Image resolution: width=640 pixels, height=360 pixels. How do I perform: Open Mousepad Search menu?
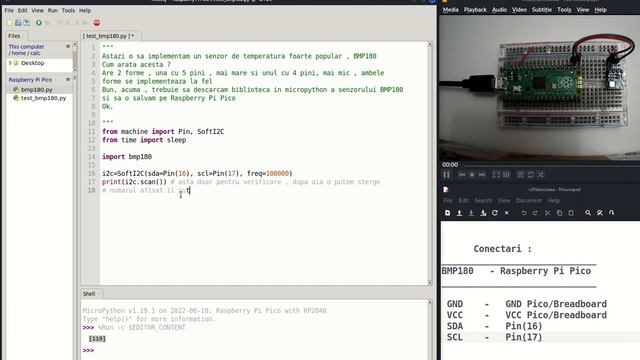(x=483, y=200)
